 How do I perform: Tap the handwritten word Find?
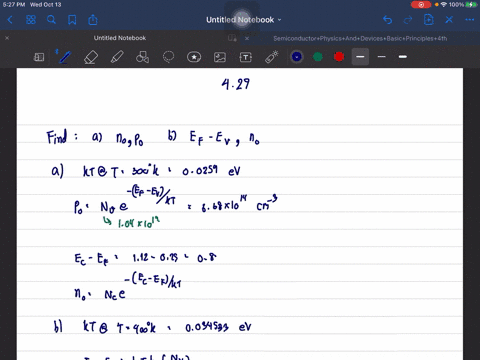[57, 137]
